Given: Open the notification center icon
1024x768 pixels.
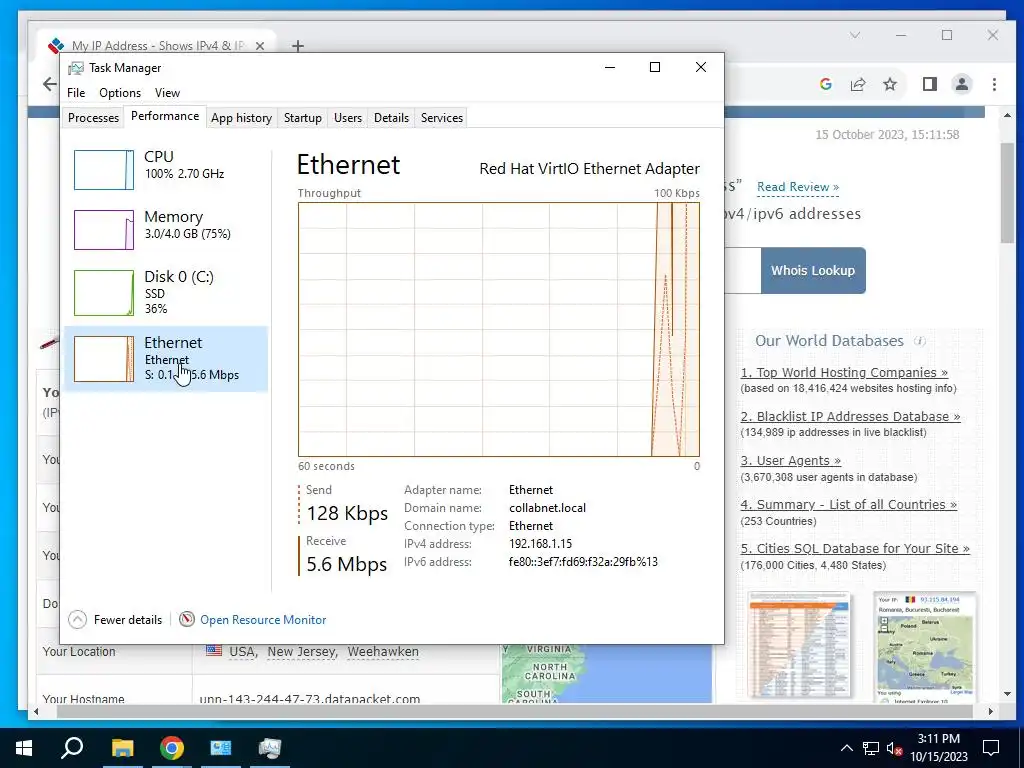Looking at the screenshot, I should point(991,748).
